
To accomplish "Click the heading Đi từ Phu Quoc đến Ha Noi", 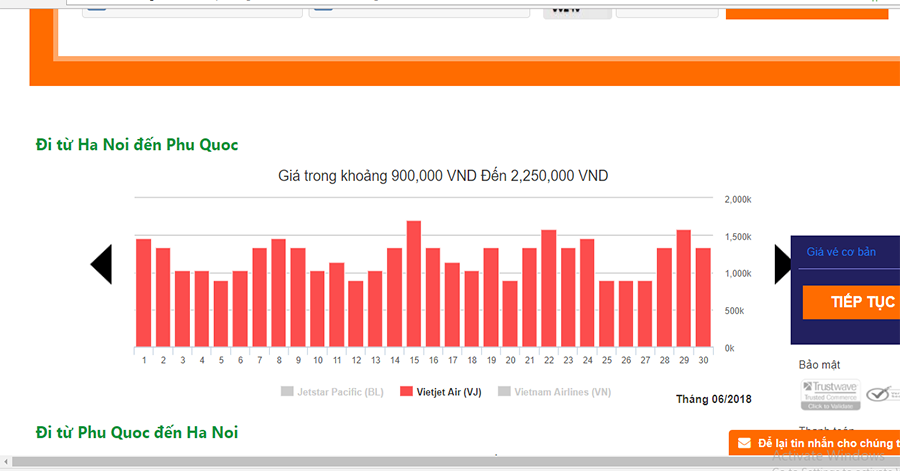I will coord(137,432).
